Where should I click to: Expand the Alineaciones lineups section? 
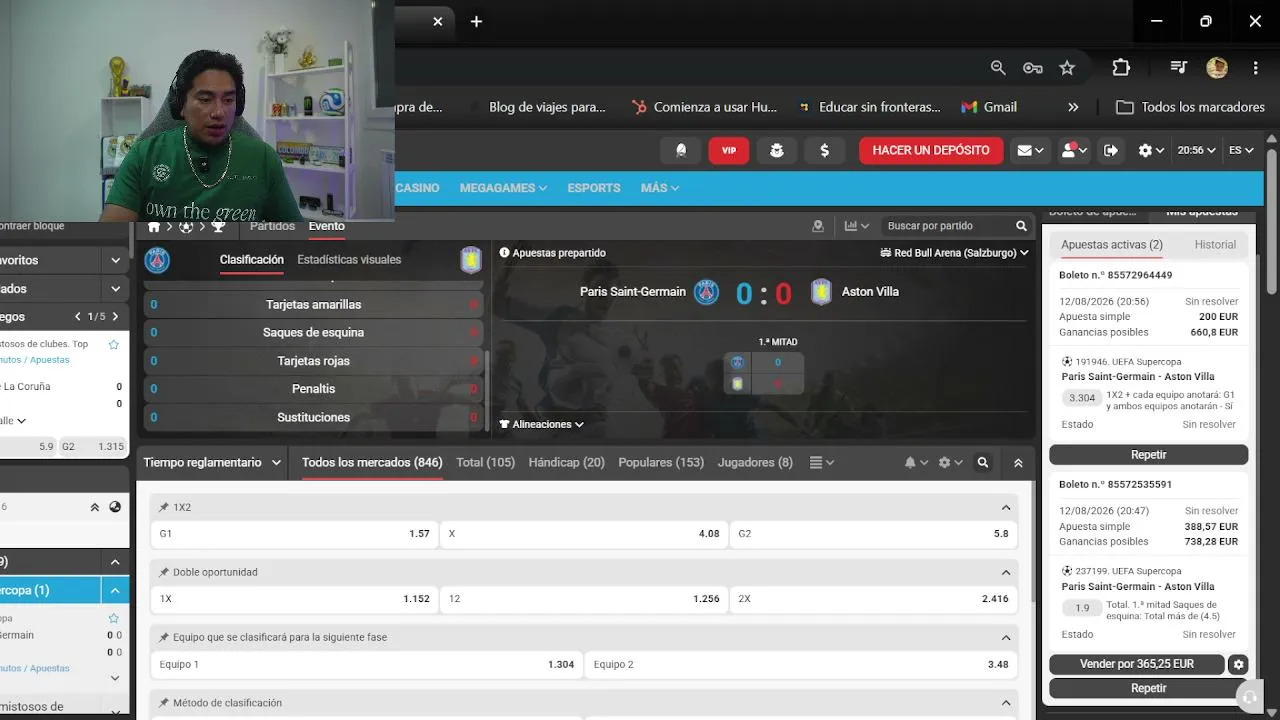541,424
